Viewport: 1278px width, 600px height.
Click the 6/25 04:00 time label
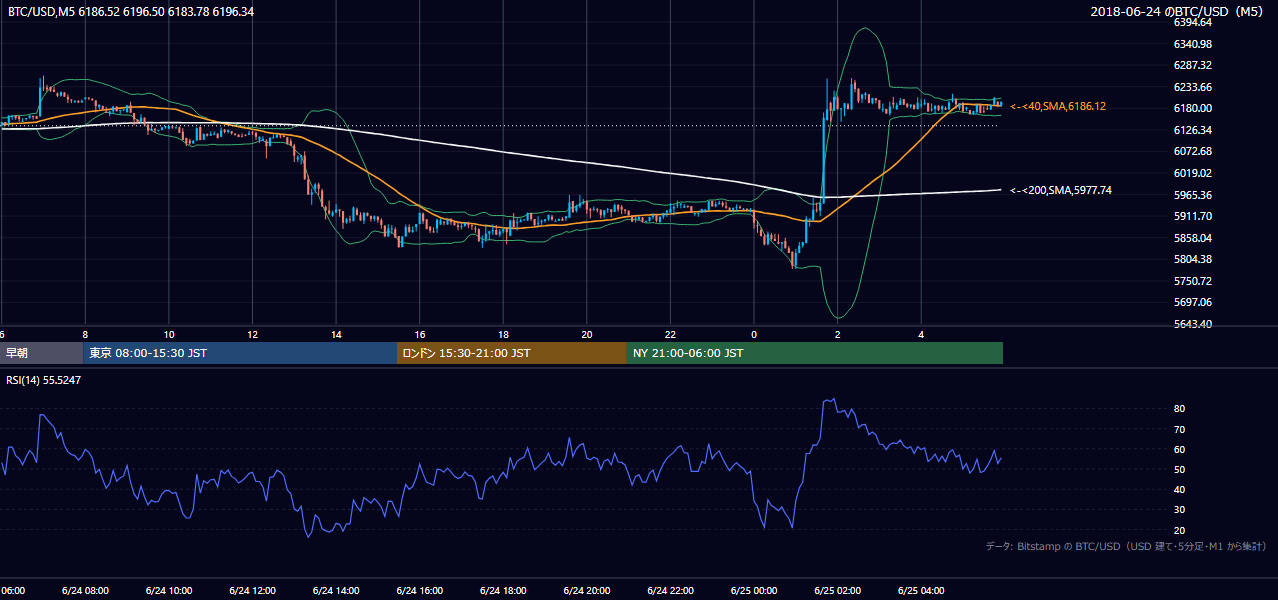point(920,591)
